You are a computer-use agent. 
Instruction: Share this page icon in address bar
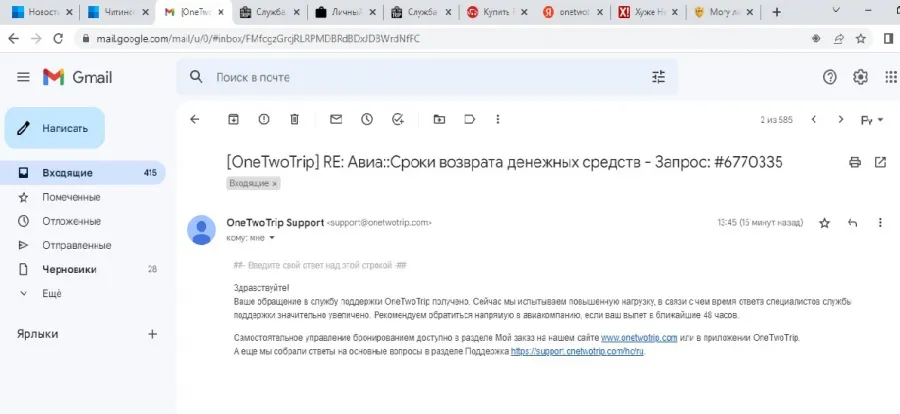point(839,38)
